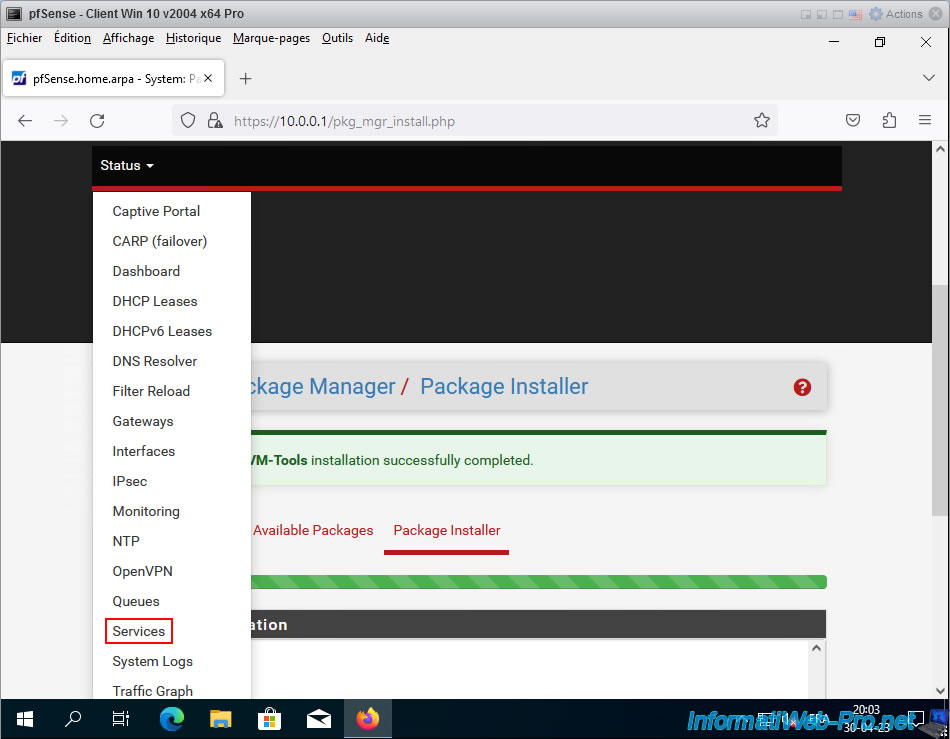Open the Outils menu
This screenshot has height=739, width=950.
(337, 38)
